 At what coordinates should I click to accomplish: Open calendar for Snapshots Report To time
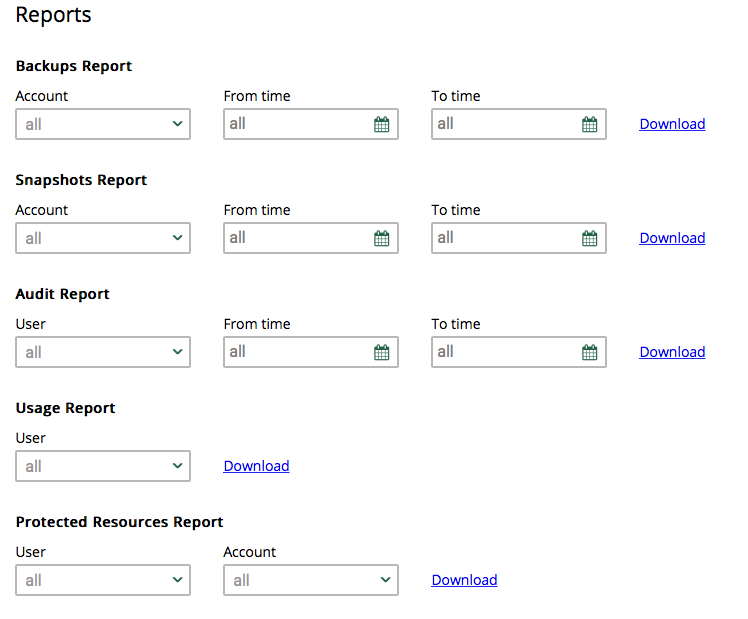point(590,238)
